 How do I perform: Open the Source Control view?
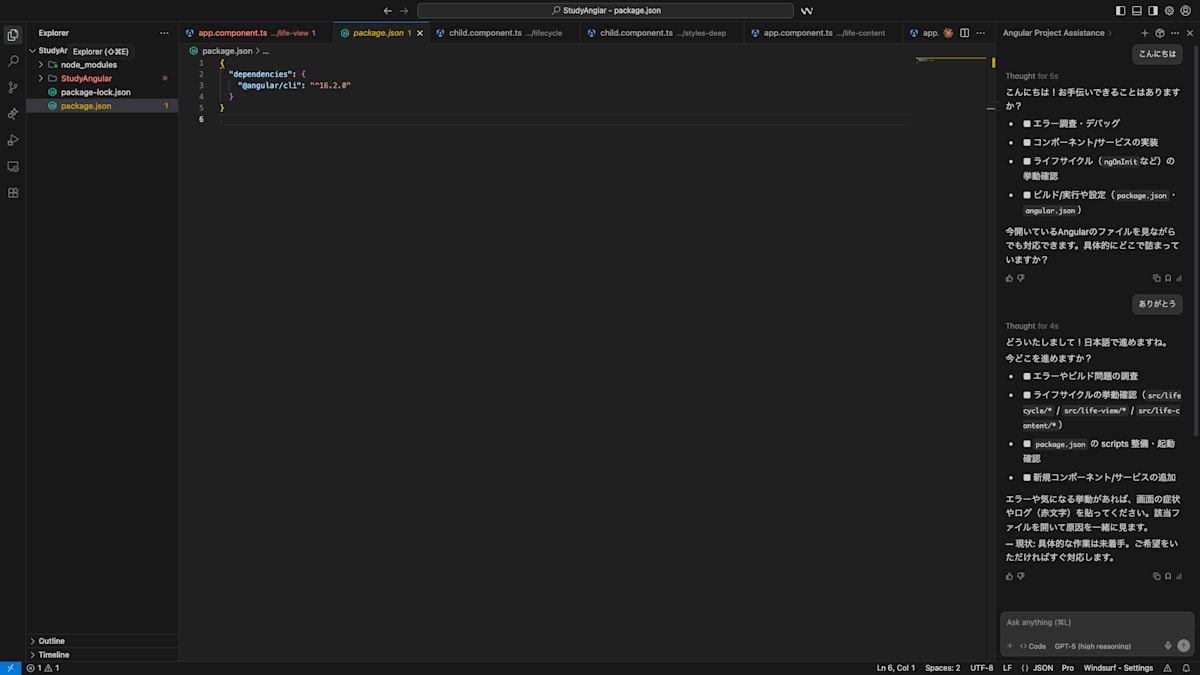(13, 87)
